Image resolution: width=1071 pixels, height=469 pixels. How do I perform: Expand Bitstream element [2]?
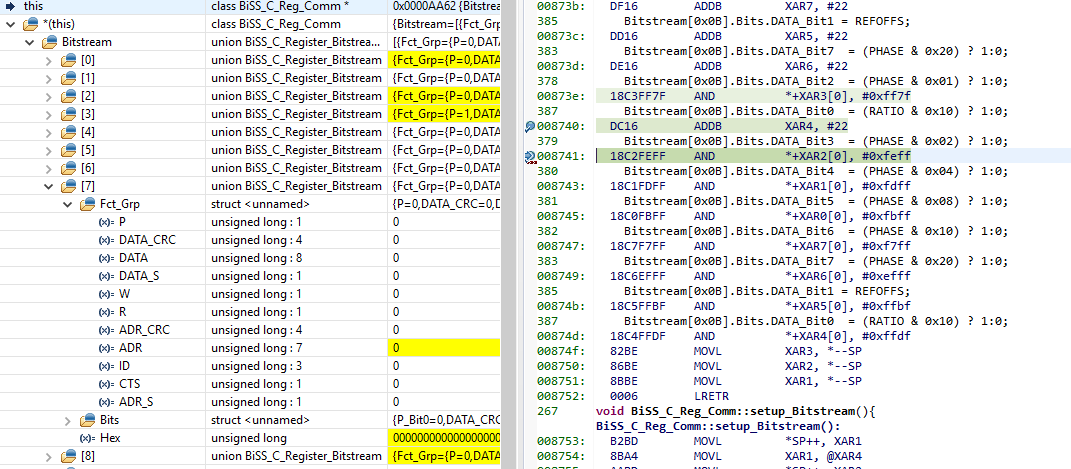click(x=49, y=96)
